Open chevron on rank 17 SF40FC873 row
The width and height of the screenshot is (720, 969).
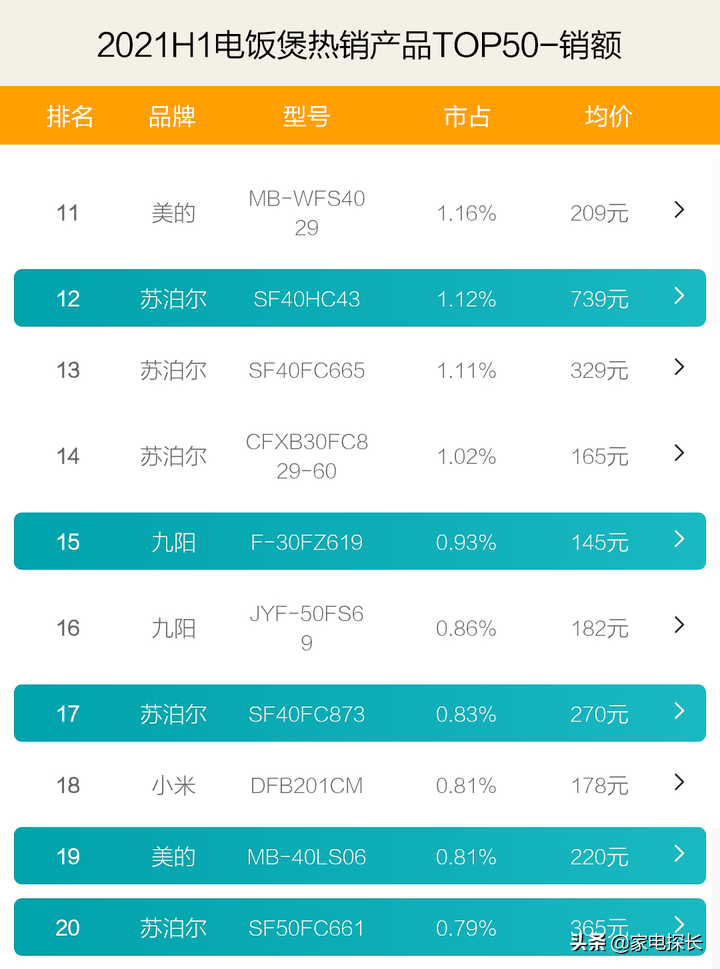click(679, 711)
